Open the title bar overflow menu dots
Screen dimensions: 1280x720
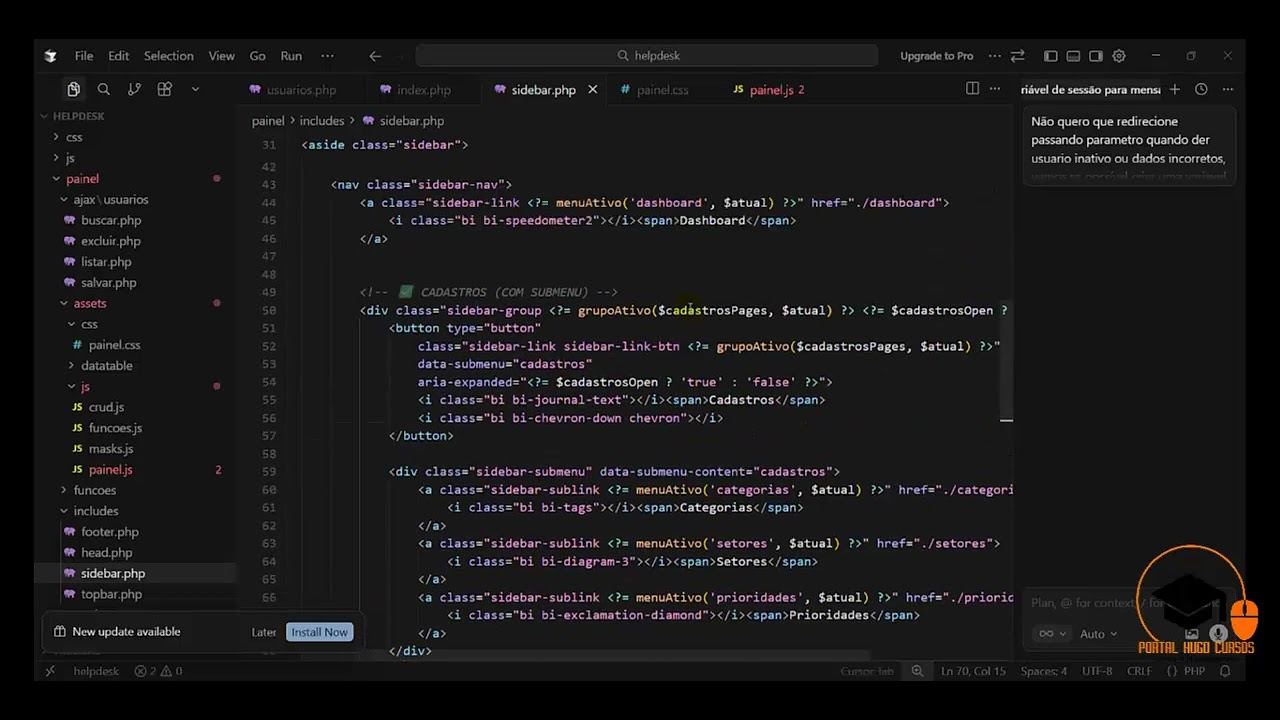(994, 56)
